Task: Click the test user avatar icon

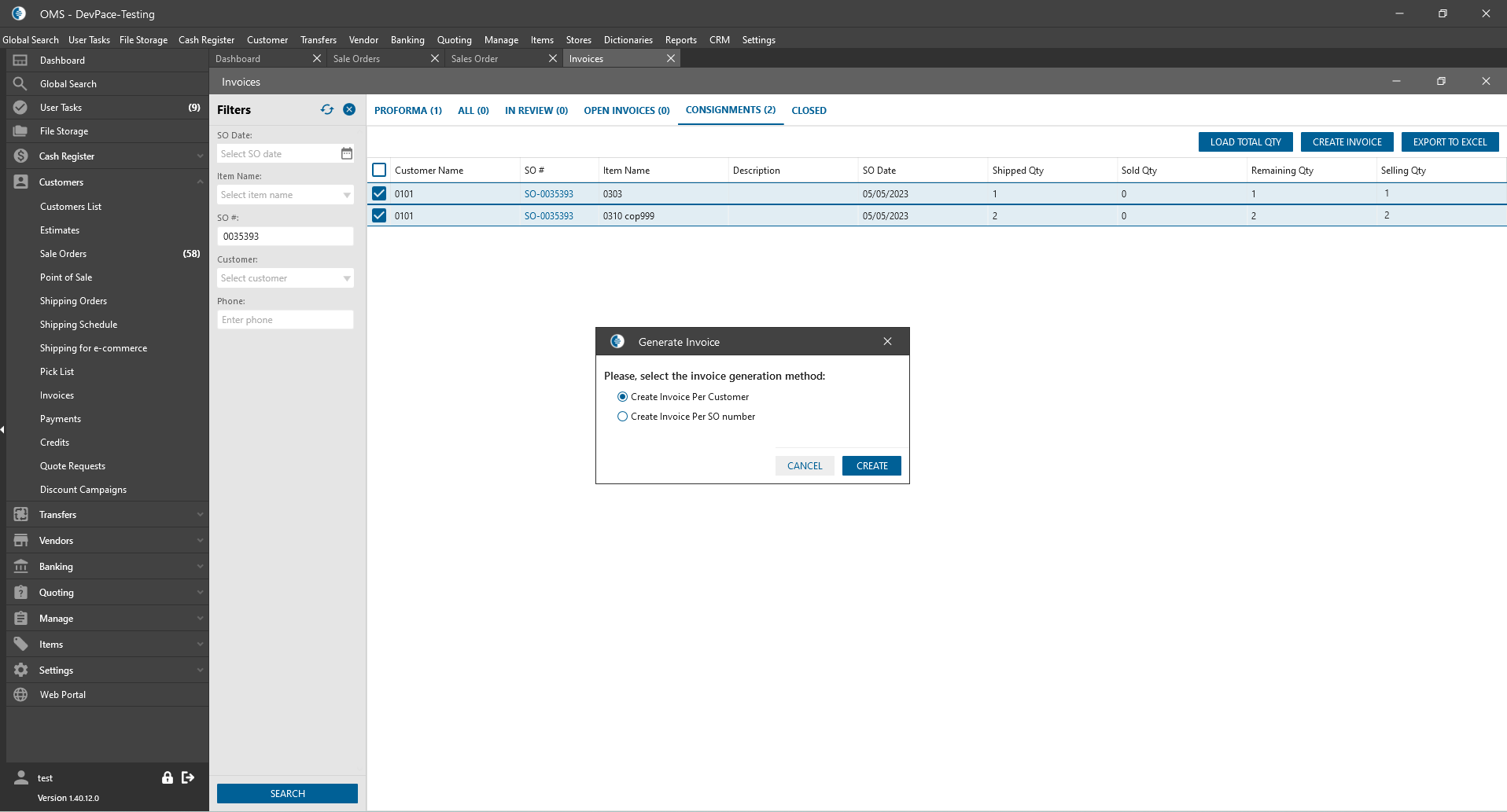Action: [21, 777]
